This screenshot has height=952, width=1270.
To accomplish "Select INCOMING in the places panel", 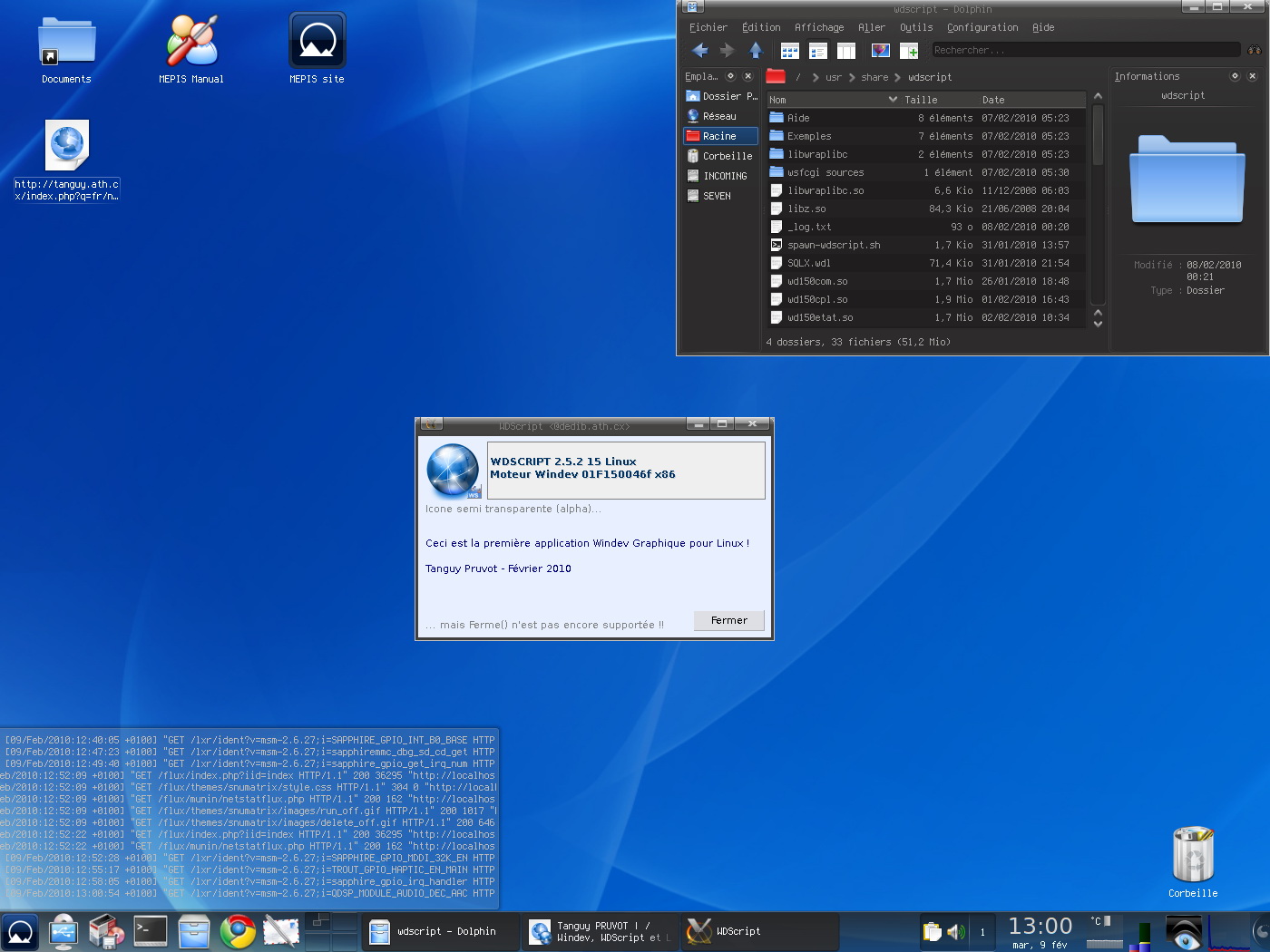I will coord(721,176).
